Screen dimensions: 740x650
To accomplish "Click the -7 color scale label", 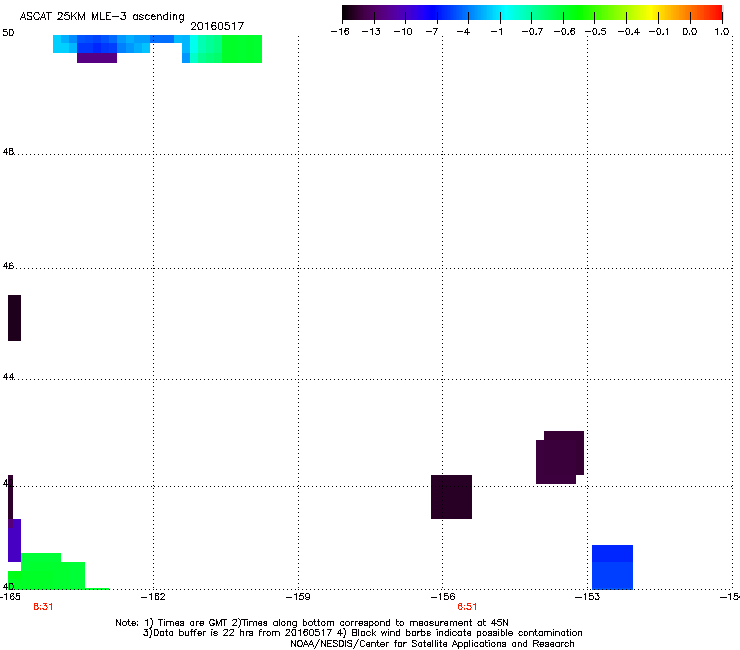I will pyautogui.click(x=432, y=32).
